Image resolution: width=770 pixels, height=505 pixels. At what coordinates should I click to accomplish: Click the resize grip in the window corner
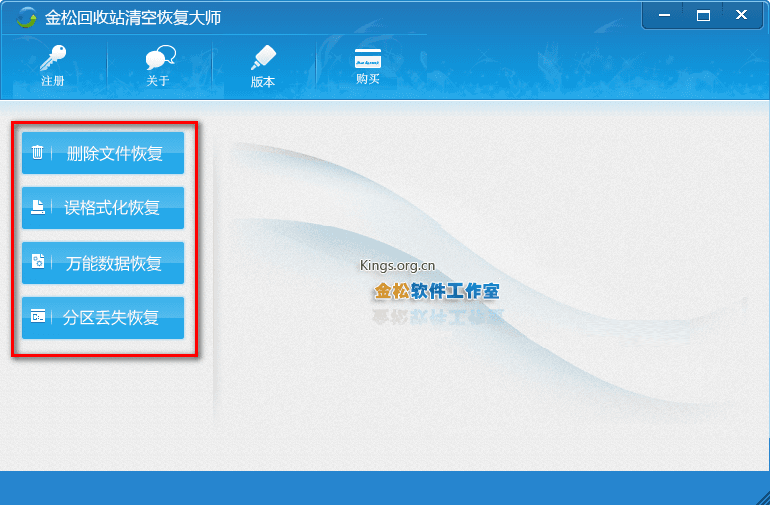pos(763,498)
